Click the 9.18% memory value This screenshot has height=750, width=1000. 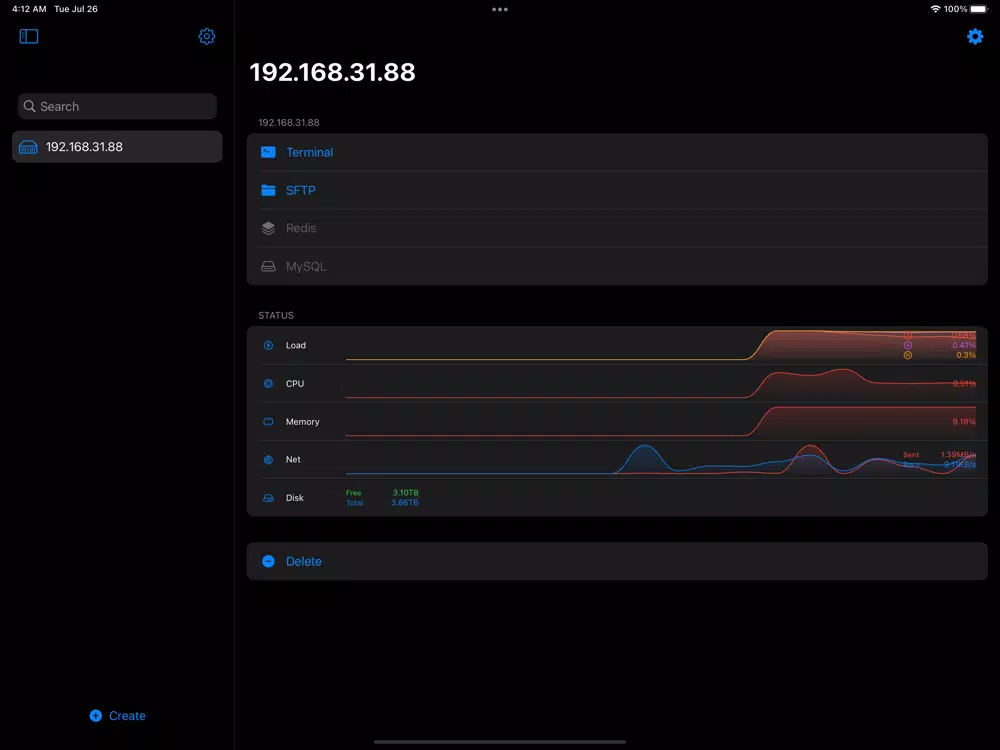pos(964,422)
